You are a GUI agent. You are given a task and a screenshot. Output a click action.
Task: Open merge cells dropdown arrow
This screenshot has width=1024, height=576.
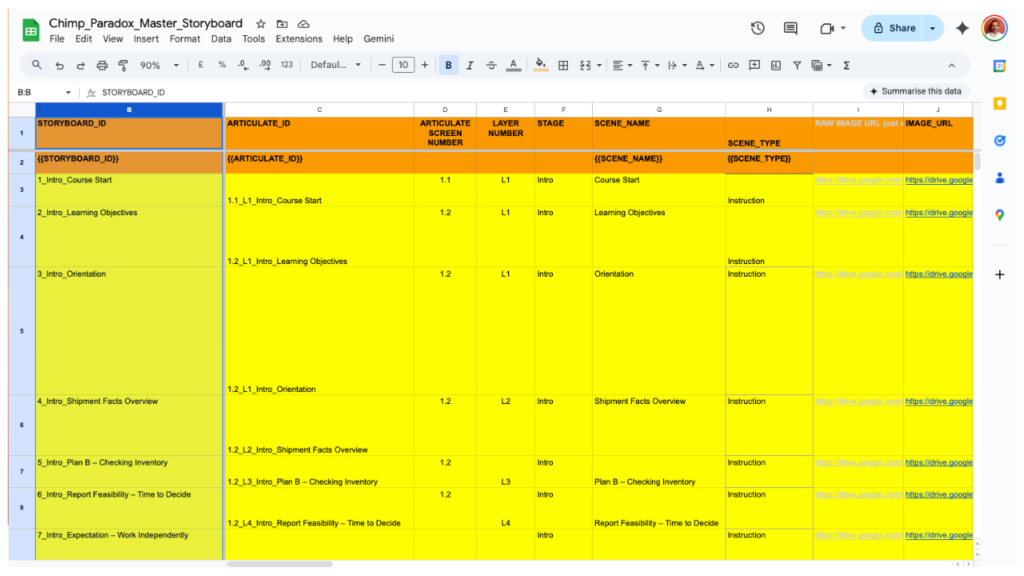coord(599,65)
